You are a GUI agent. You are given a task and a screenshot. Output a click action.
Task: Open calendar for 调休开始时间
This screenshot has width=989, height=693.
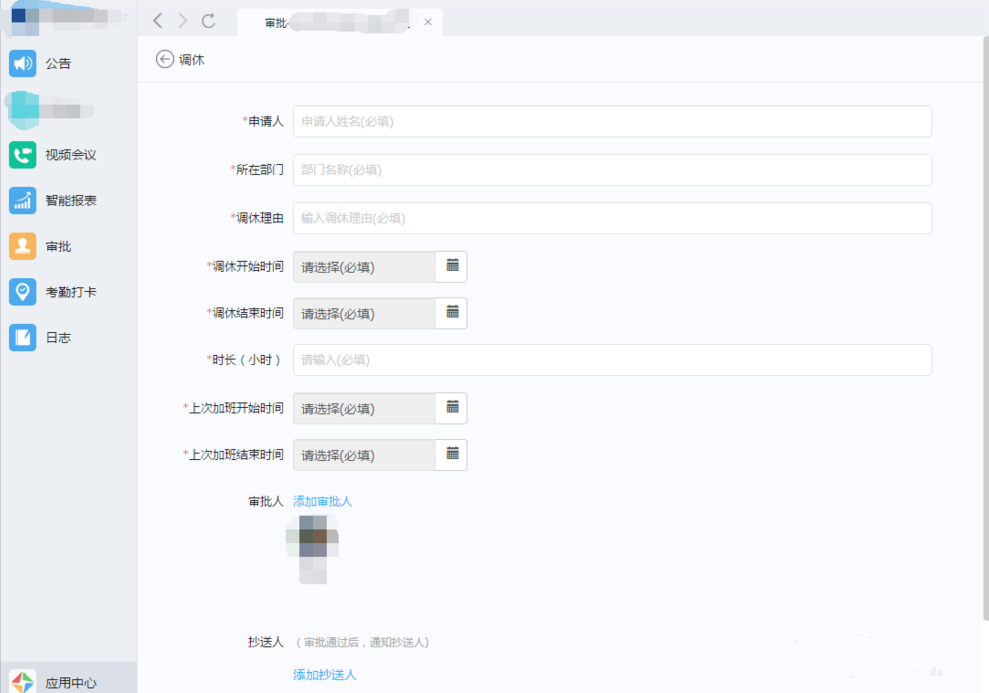(x=452, y=266)
